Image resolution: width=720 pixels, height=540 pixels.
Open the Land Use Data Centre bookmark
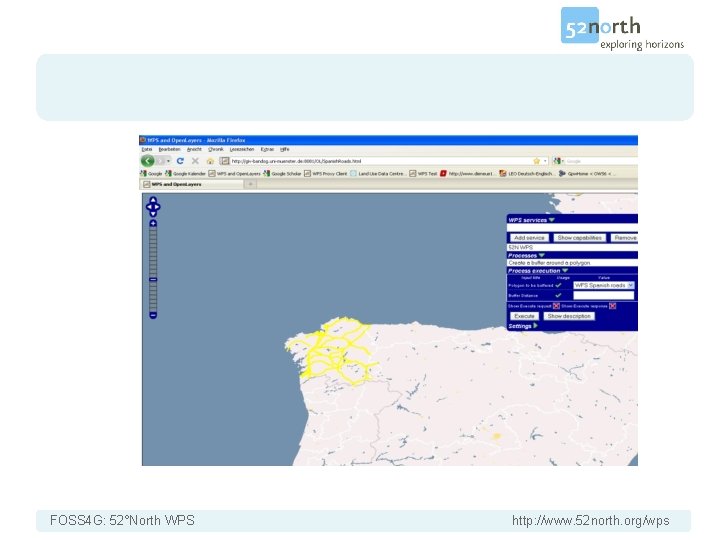377,174
